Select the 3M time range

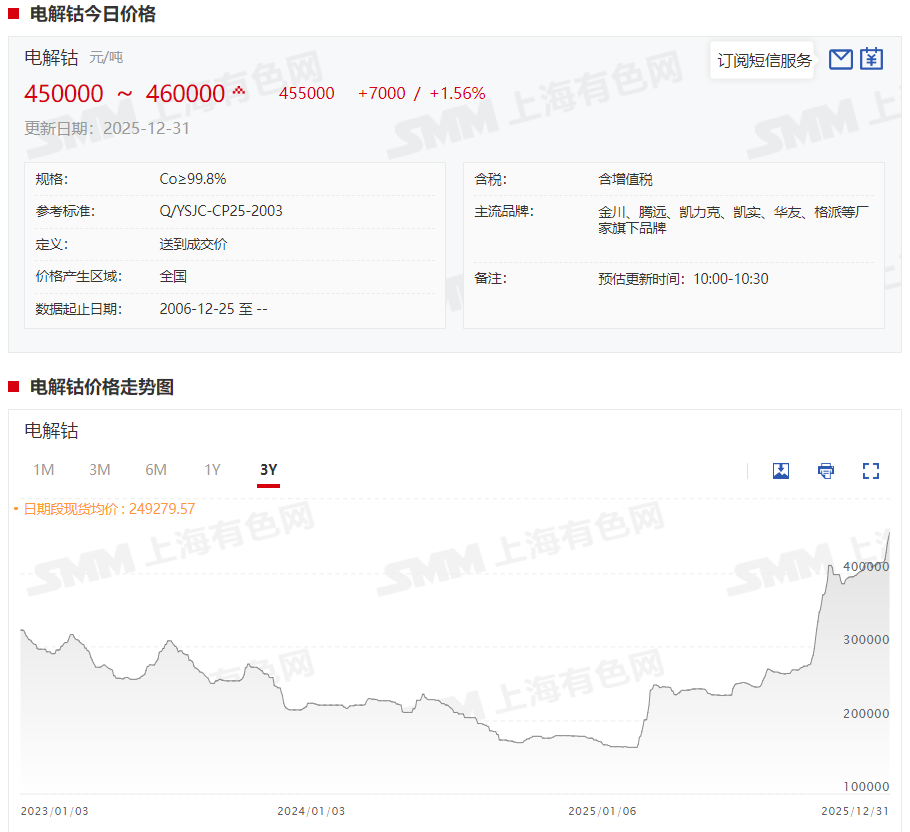[x=99, y=470]
